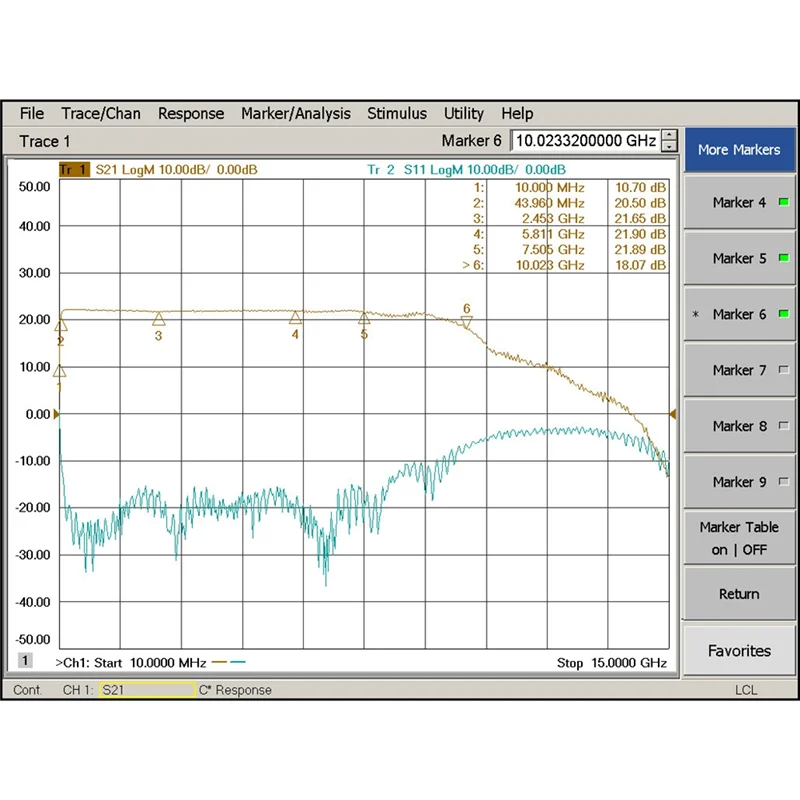Enable Marker 7 softkey

pyautogui.click(x=739, y=370)
